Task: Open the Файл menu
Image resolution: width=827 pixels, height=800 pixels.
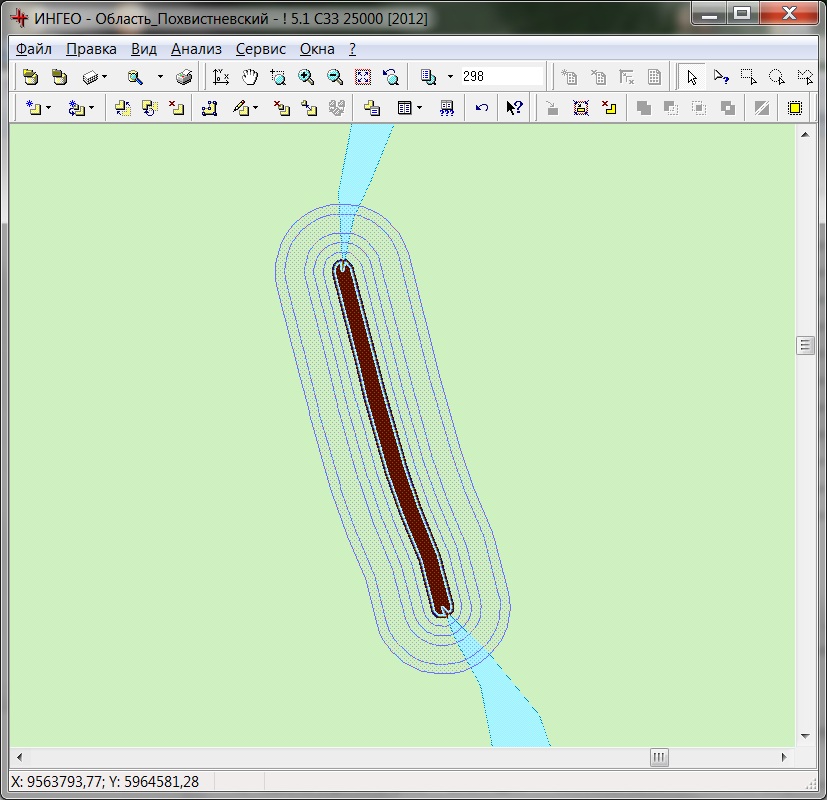Action: click(x=34, y=49)
